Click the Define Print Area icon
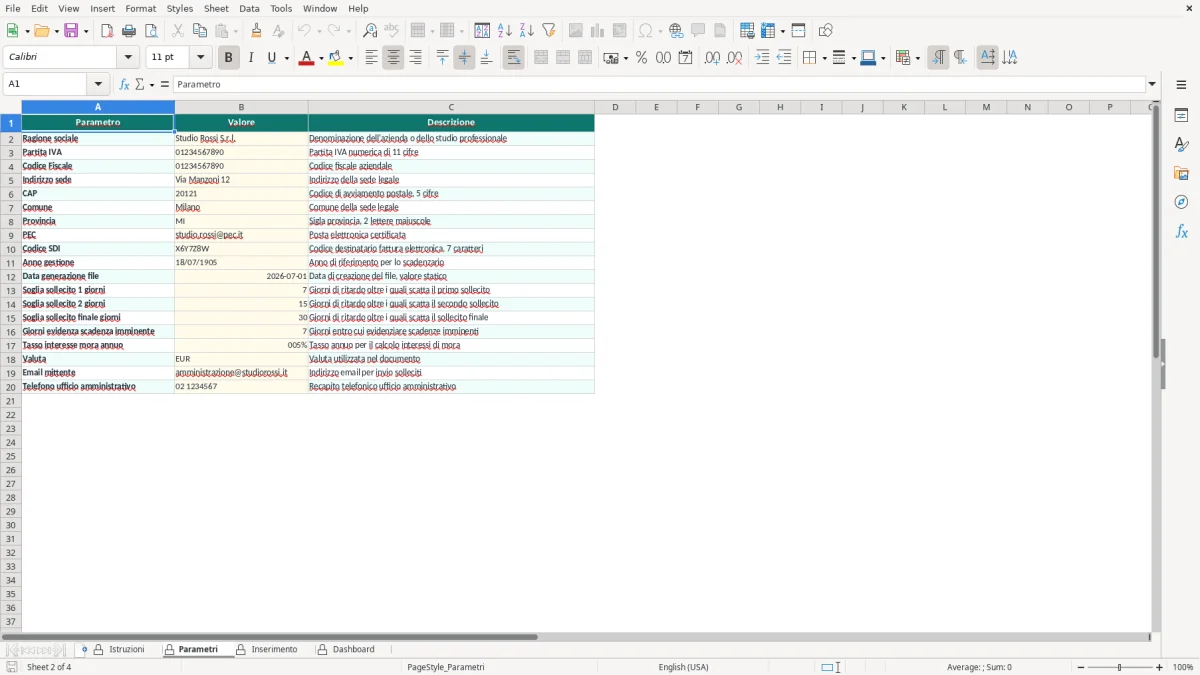Viewport: 1200px width, 675px height. [x=747, y=31]
